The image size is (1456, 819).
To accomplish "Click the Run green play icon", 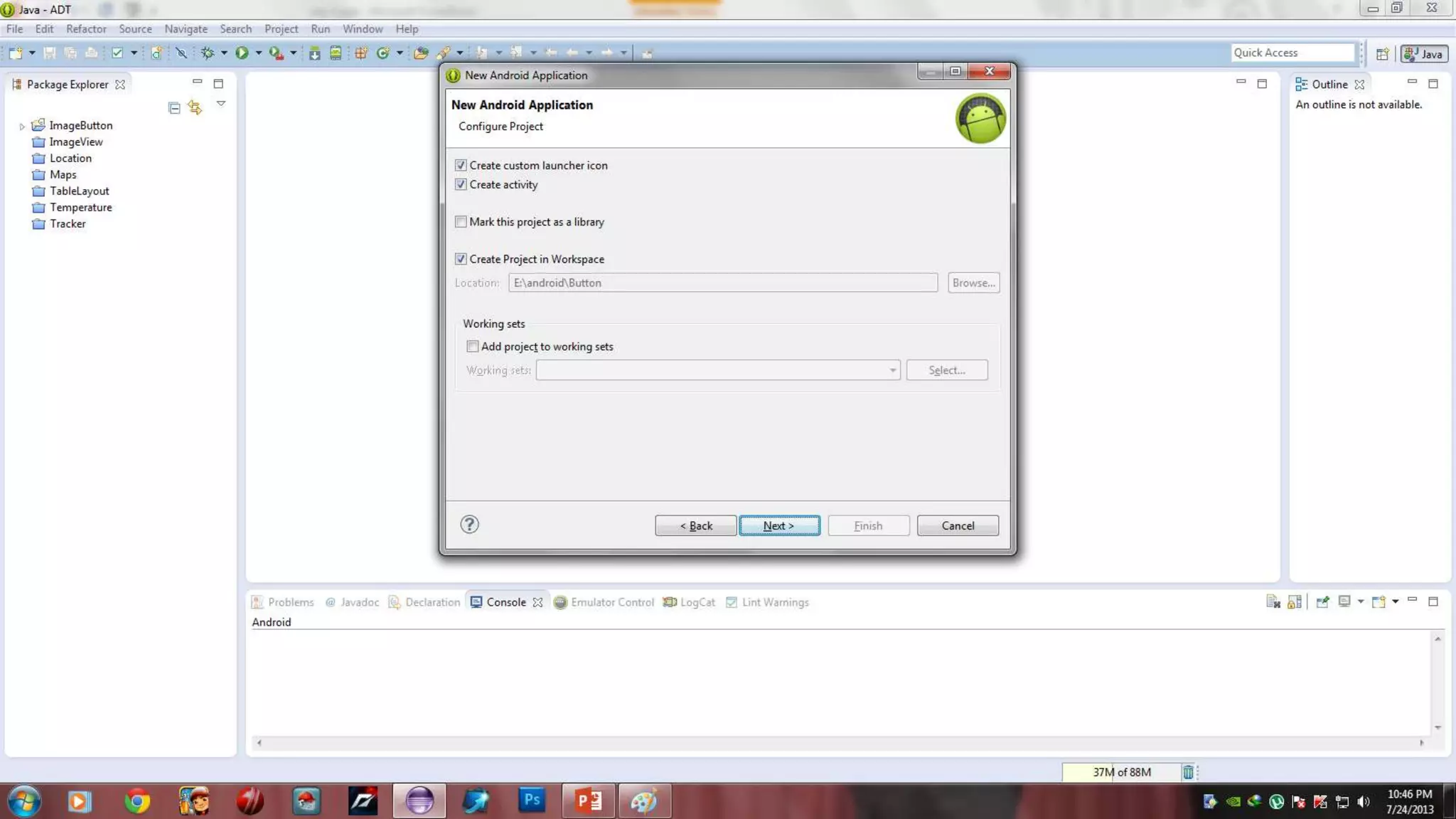I will pos(242,53).
